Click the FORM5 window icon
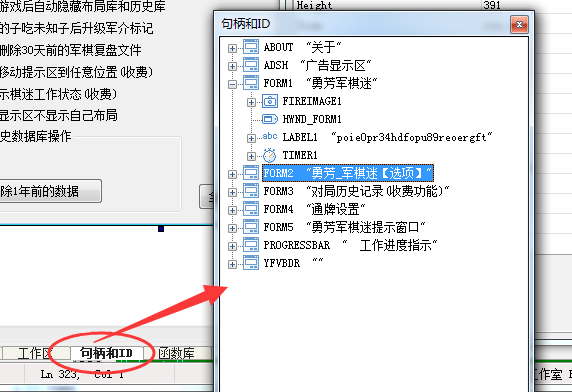The height and width of the screenshot is (392, 572). pyautogui.click(x=251, y=227)
